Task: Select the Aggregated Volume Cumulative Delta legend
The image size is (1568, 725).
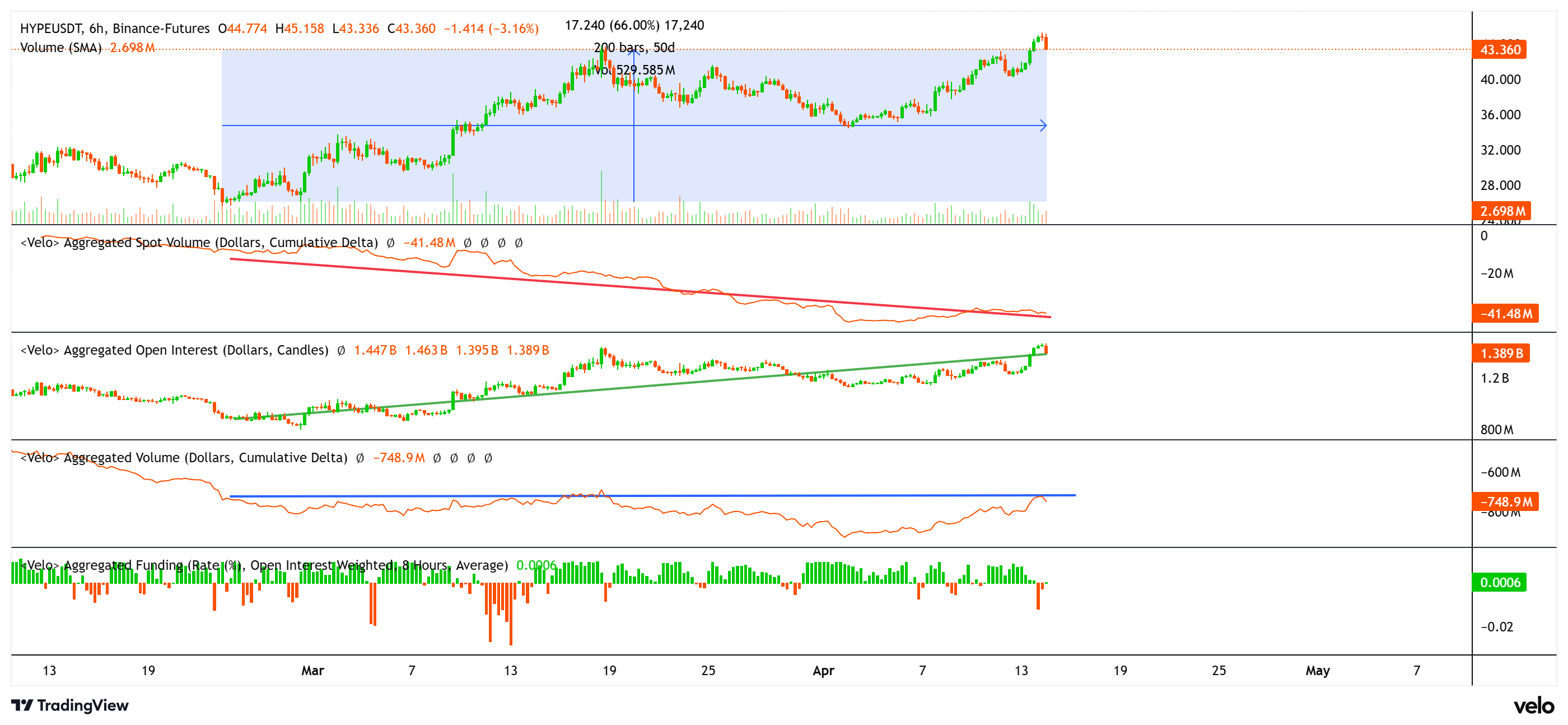Action: [x=184, y=458]
